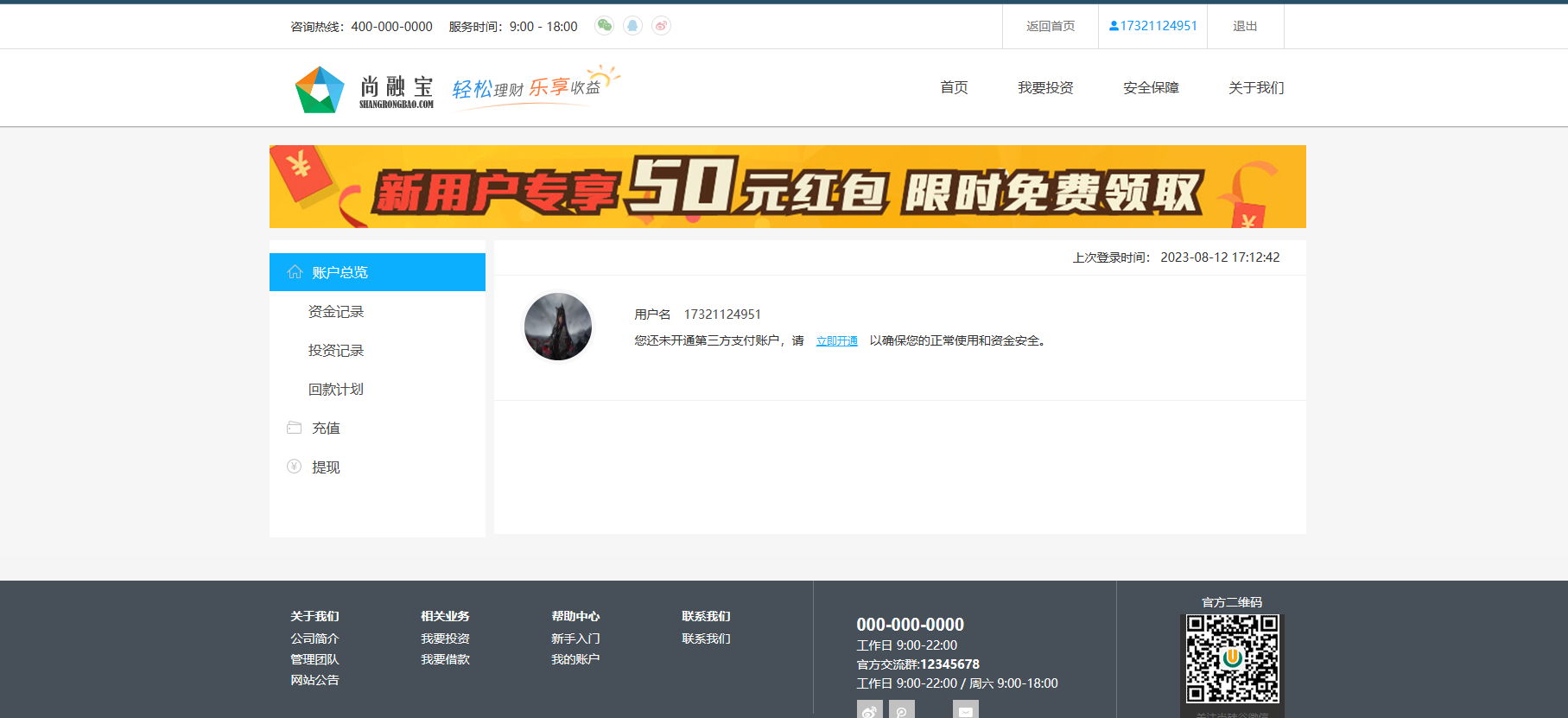Screen dimensions: 1568x718
Task: Click 退出 to log out
Action: 1245,26
